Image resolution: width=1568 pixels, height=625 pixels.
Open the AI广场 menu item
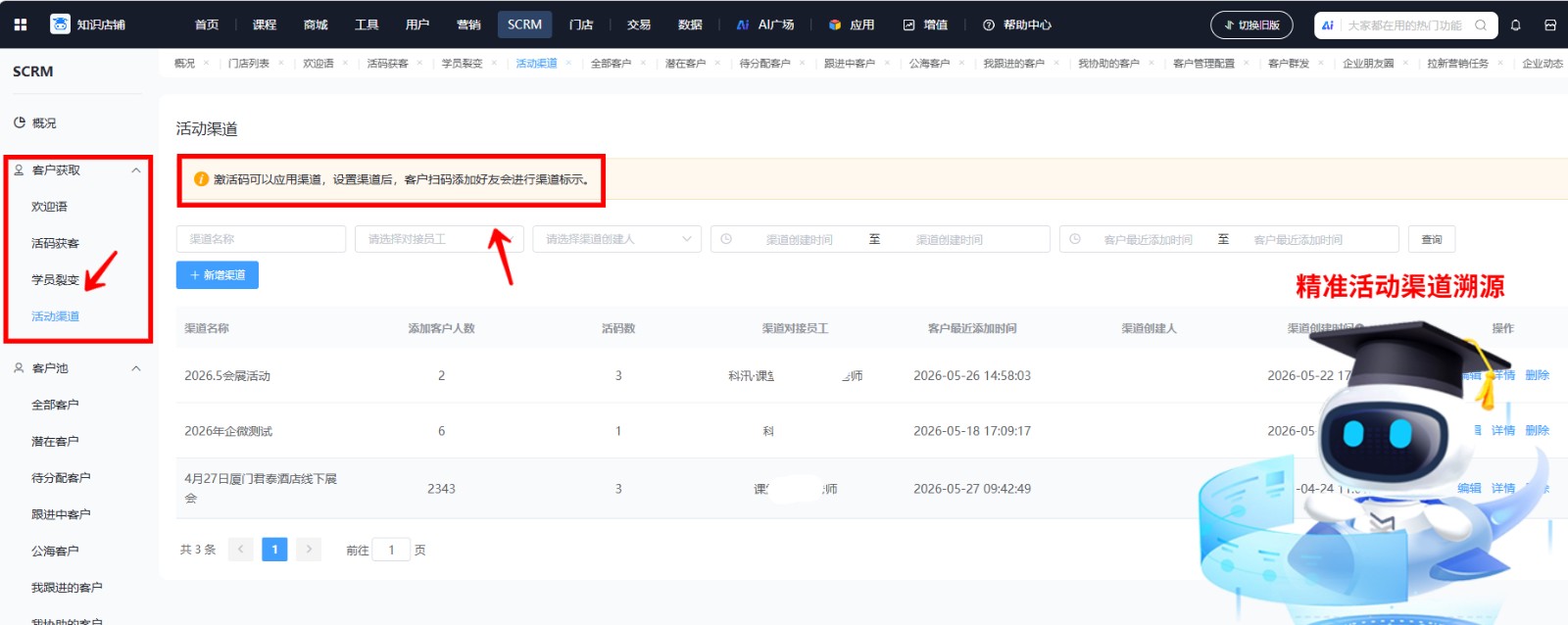click(765, 24)
